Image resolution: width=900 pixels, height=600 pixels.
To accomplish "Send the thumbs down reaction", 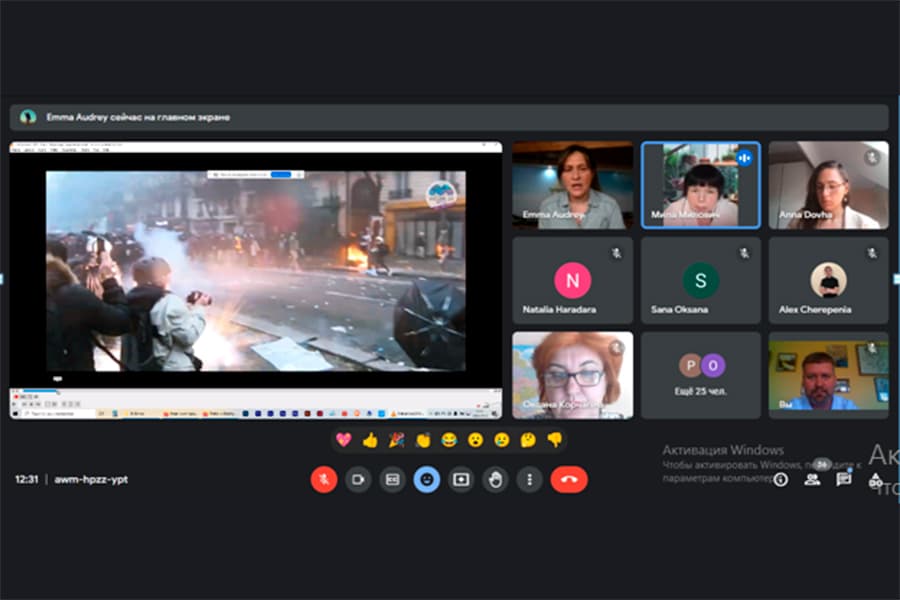I will 554,439.
